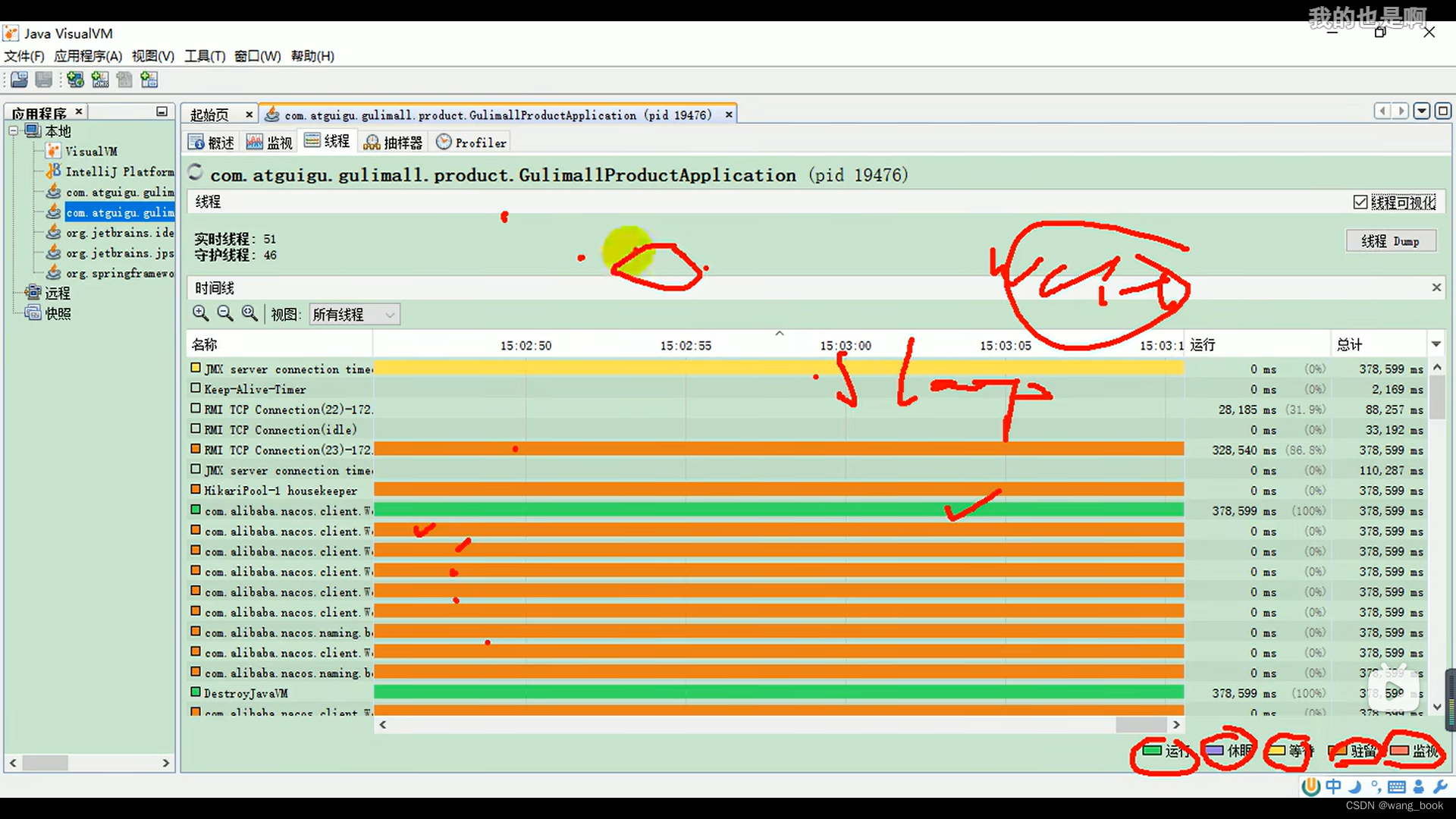This screenshot has height=819, width=1456.
Task: Open 窗口(W) menu
Action: coord(258,56)
